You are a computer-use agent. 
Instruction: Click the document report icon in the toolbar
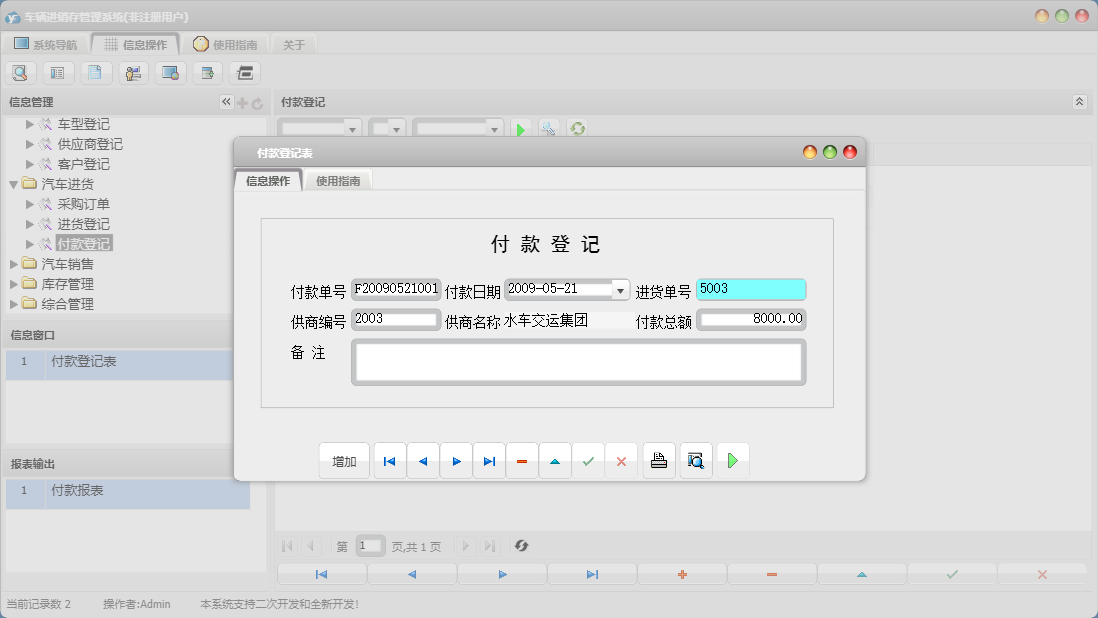coord(95,72)
